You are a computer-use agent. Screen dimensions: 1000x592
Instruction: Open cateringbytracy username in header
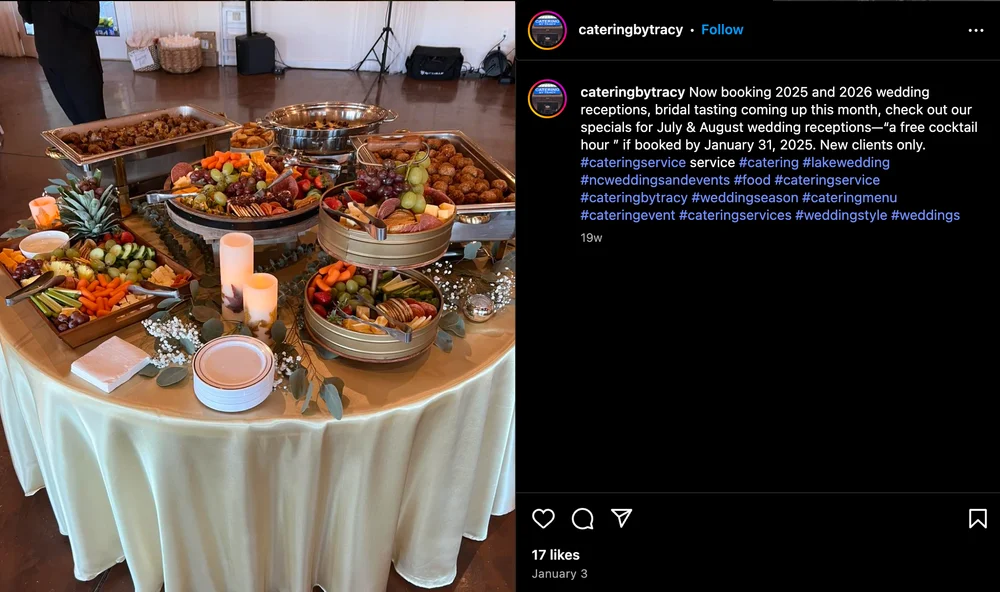tap(630, 29)
